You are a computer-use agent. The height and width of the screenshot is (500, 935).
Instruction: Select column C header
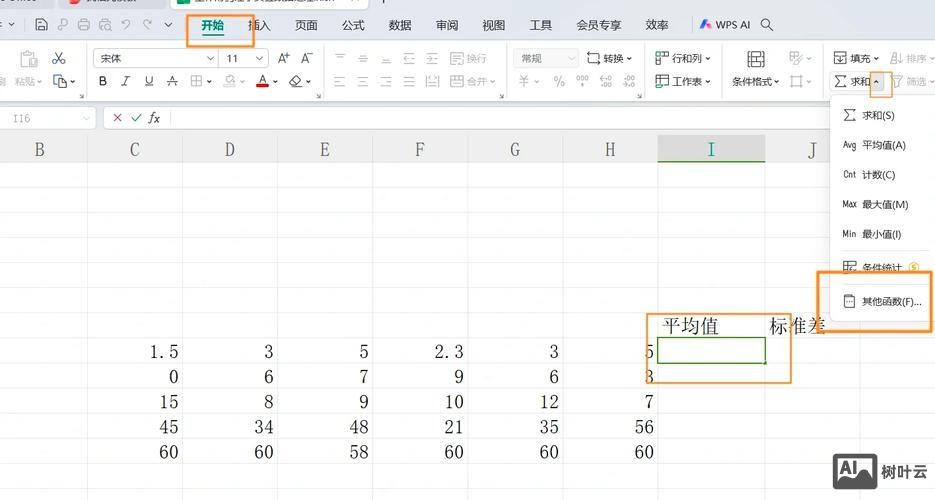click(x=135, y=148)
